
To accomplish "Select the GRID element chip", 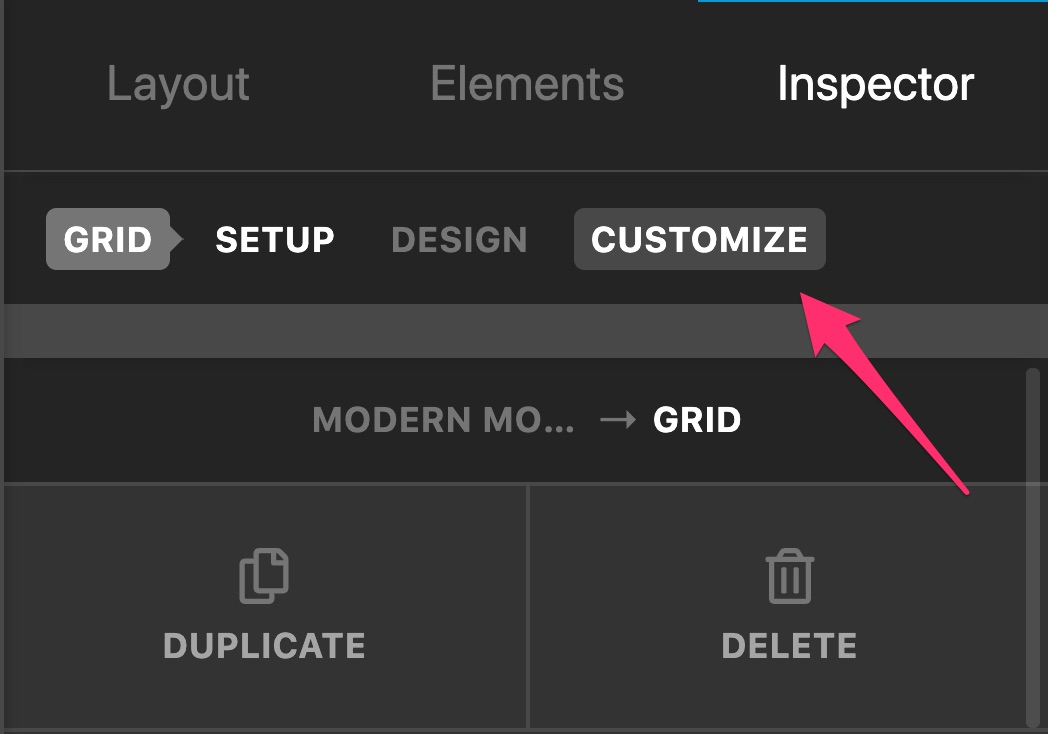I will tap(108, 239).
